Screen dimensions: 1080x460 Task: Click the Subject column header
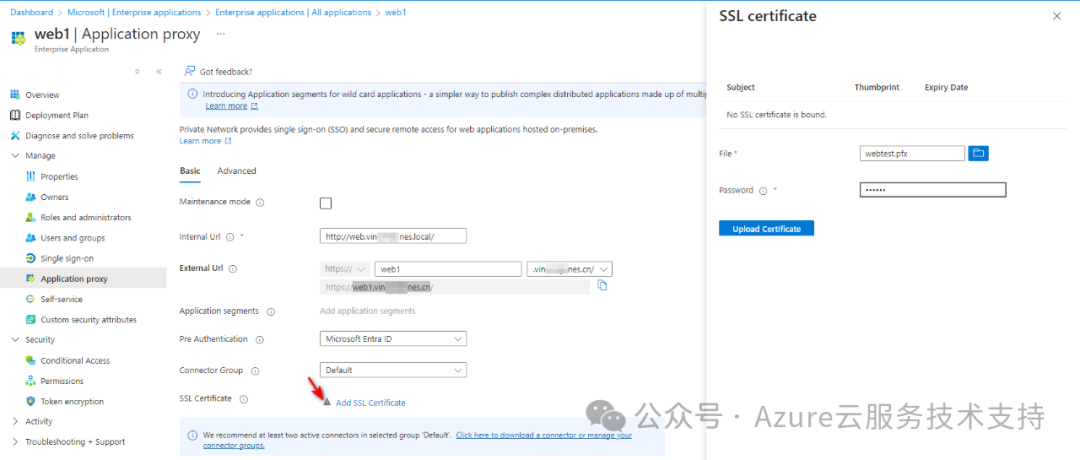pyautogui.click(x=740, y=87)
